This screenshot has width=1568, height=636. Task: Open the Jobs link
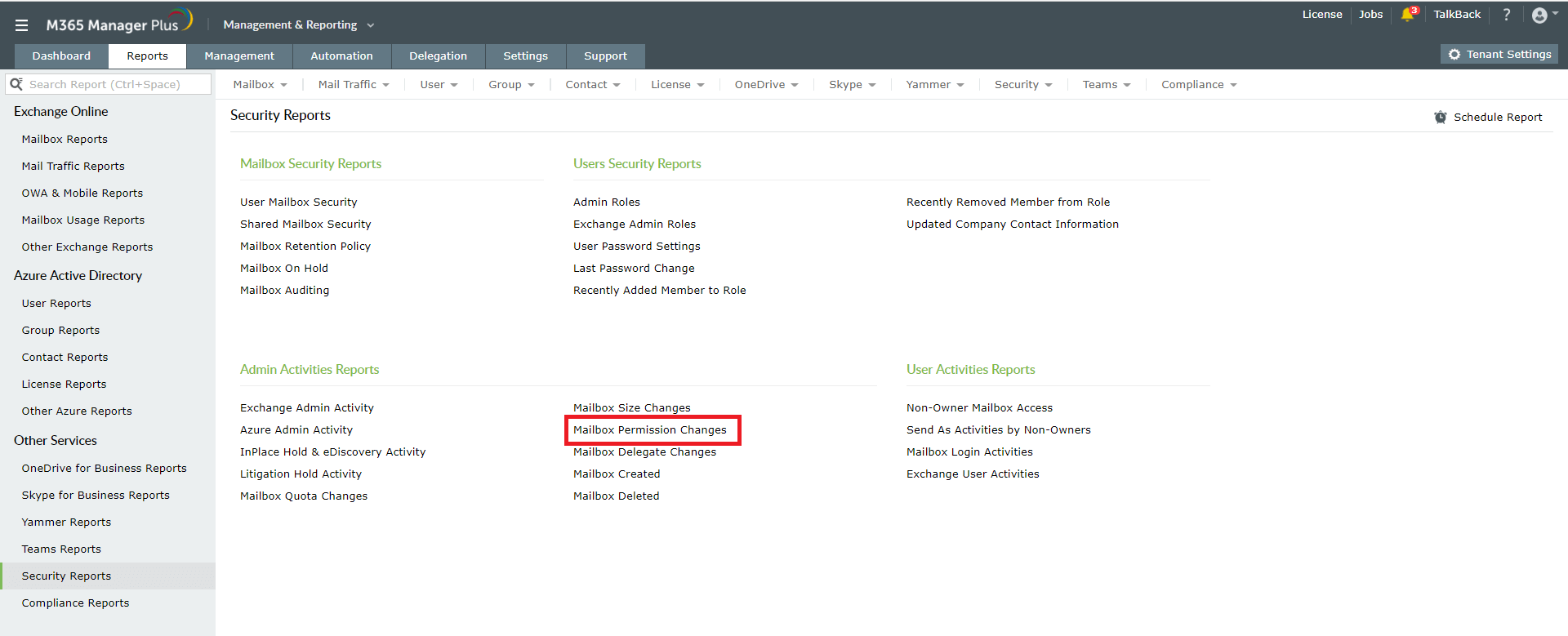click(x=1371, y=15)
